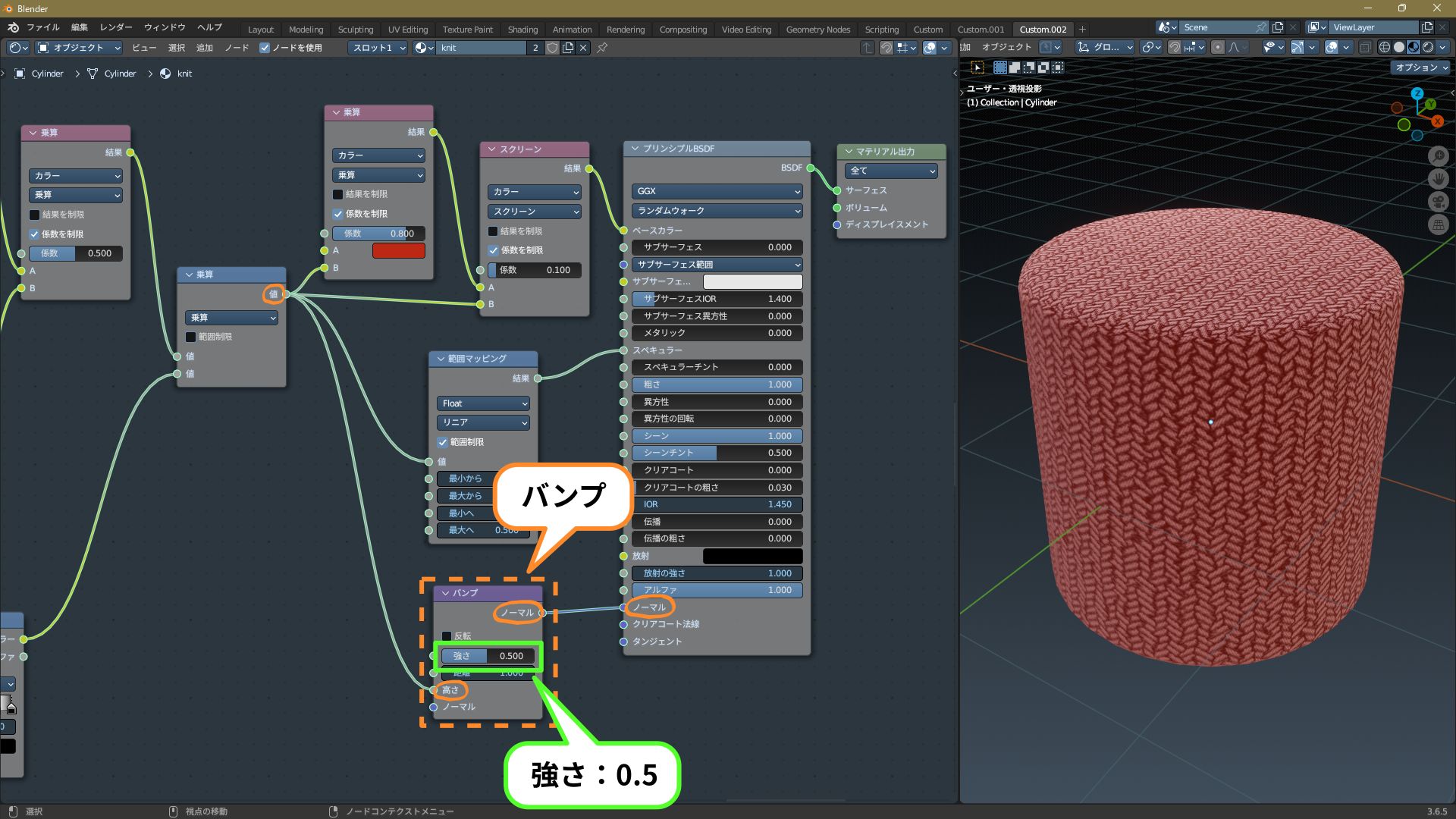Switch to wireframe viewport shading
This screenshot has width=1456, height=819.
coord(1385,47)
